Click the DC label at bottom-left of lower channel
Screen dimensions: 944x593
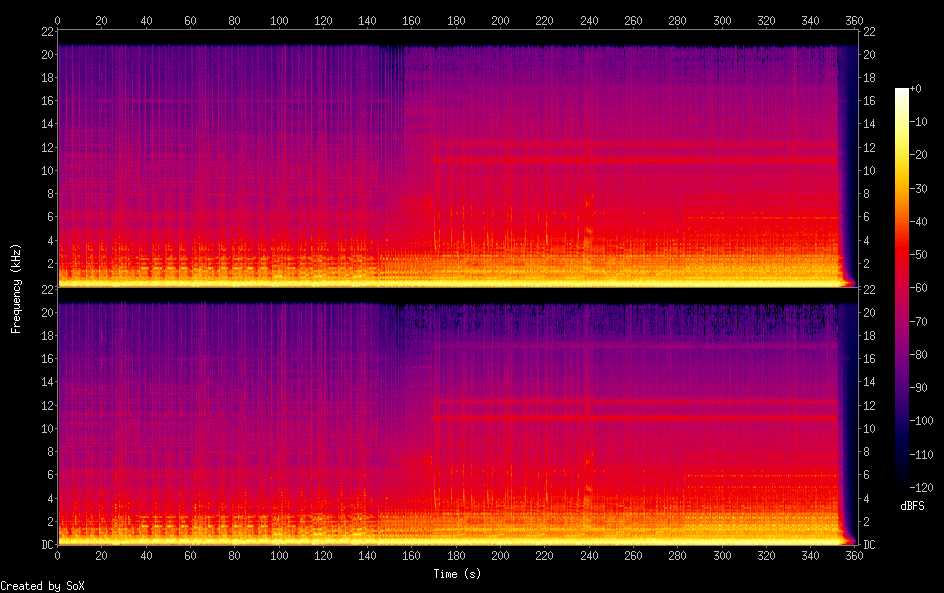[x=44, y=545]
